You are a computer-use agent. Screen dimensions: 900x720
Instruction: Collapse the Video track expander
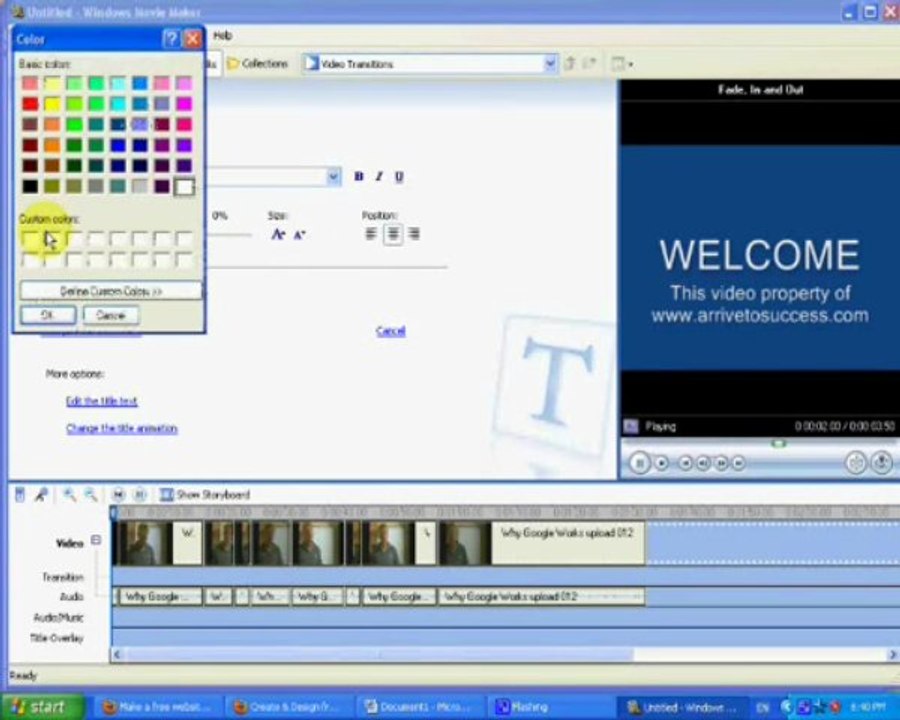(x=96, y=540)
